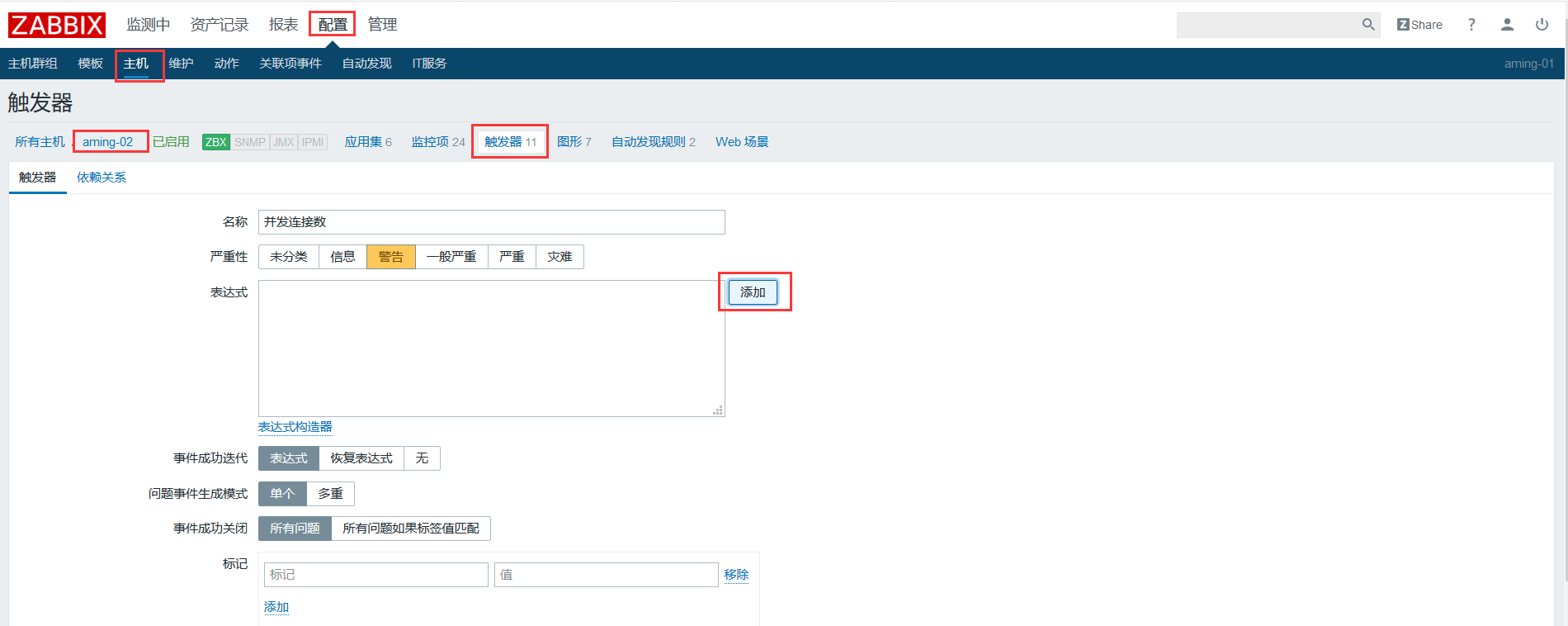The height and width of the screenshot is (626, 1568).
Task: Click the ZBX availability badge
Action: pos(216,142)
